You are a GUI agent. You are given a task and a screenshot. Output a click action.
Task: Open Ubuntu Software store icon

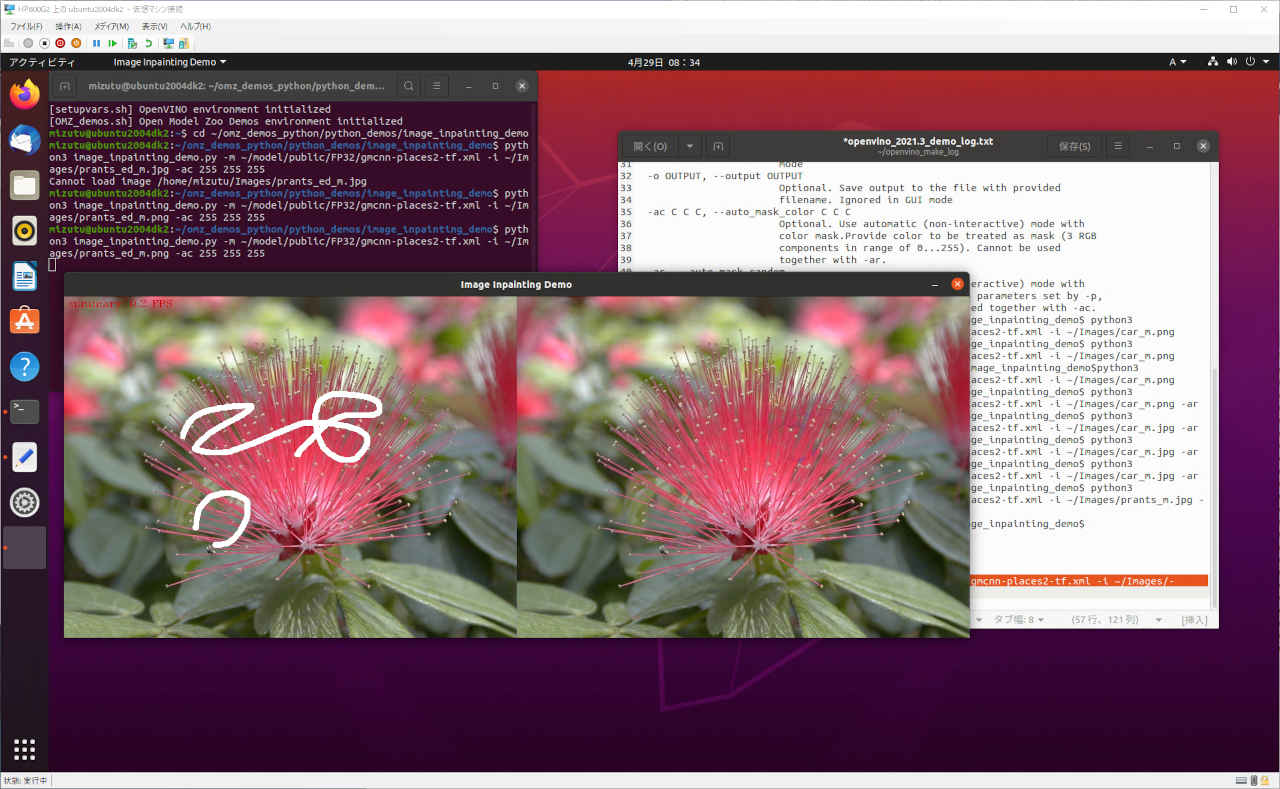pos(24,321)
